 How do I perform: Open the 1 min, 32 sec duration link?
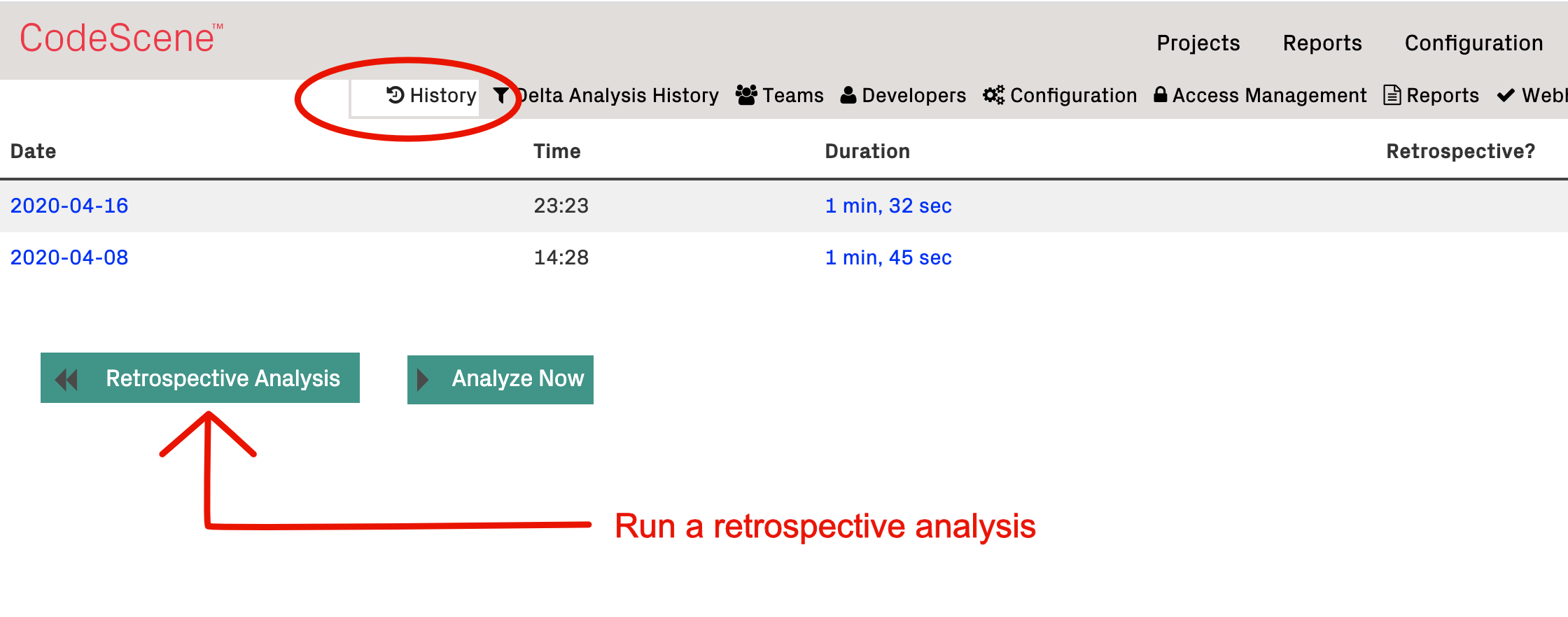888,206
